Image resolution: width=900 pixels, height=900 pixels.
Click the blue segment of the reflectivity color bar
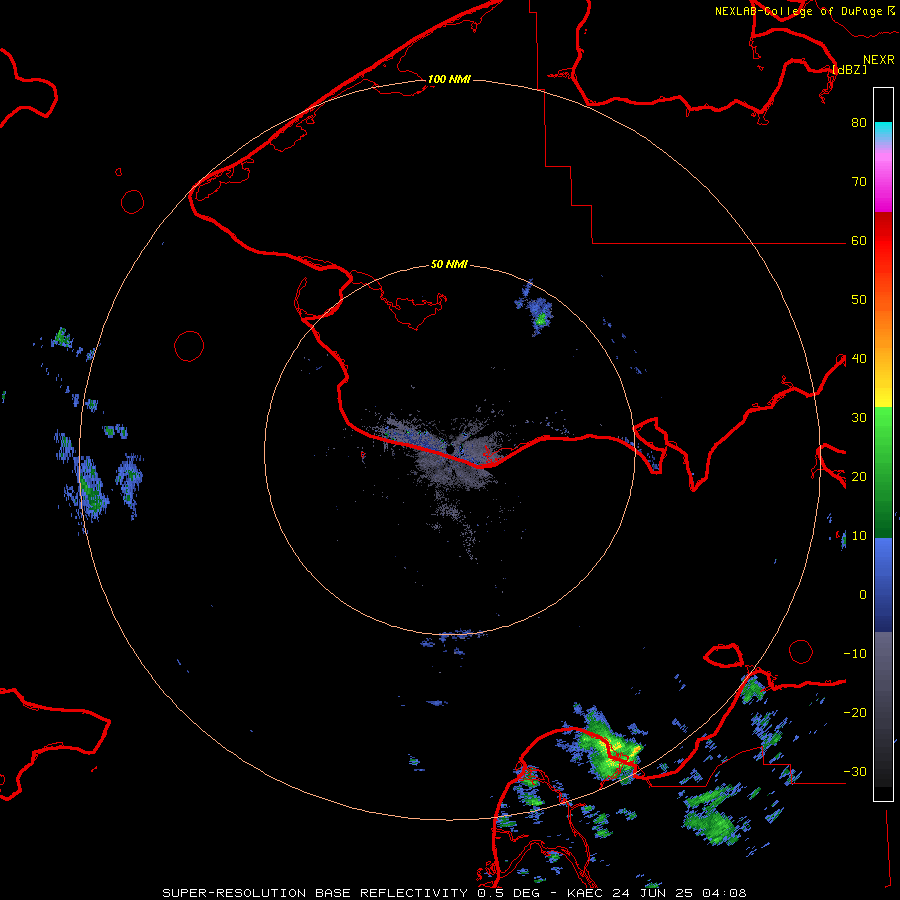(883, 584)
